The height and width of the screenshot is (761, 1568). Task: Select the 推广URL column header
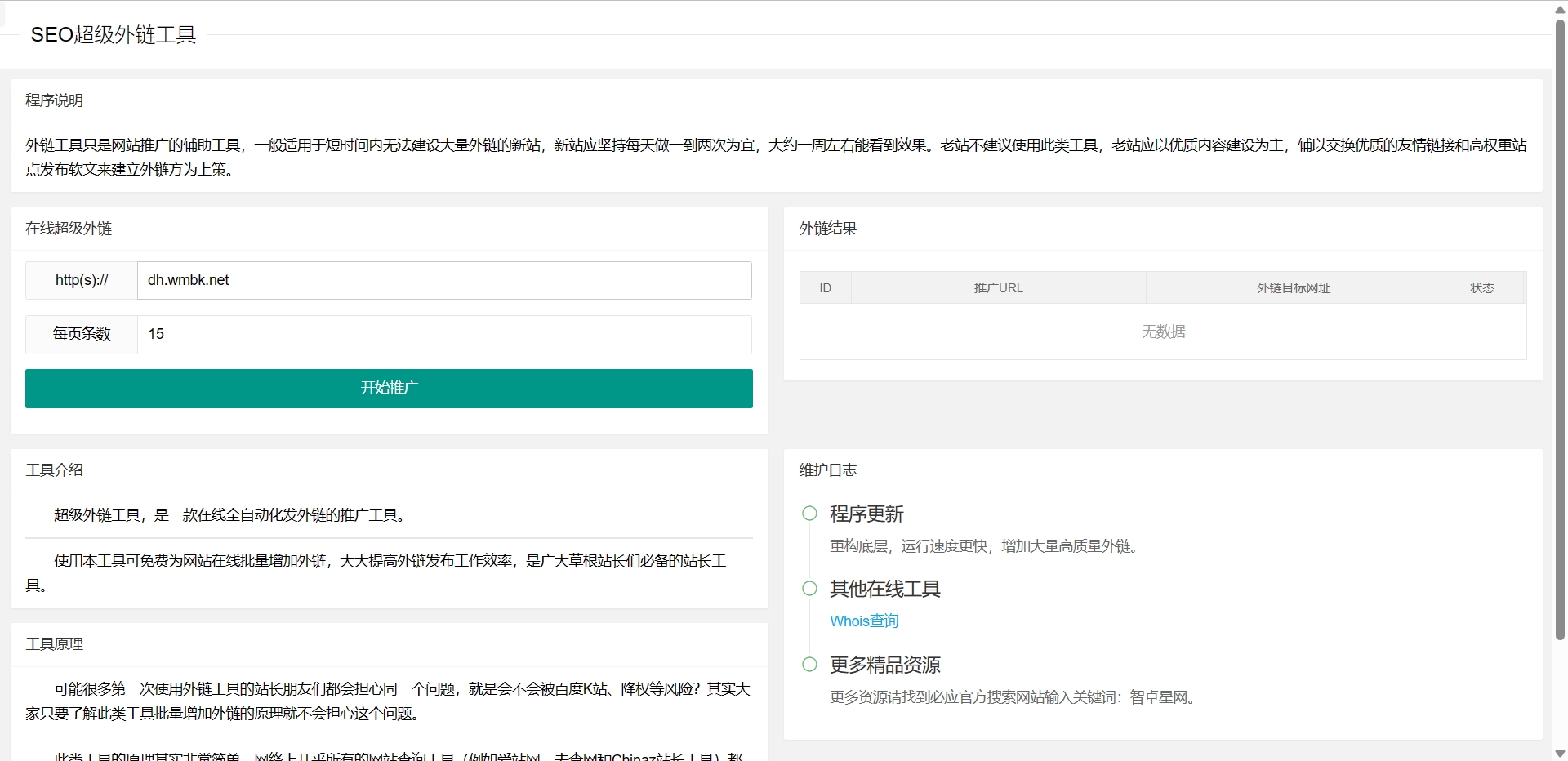pyautogui.click(x=998, y=288)
